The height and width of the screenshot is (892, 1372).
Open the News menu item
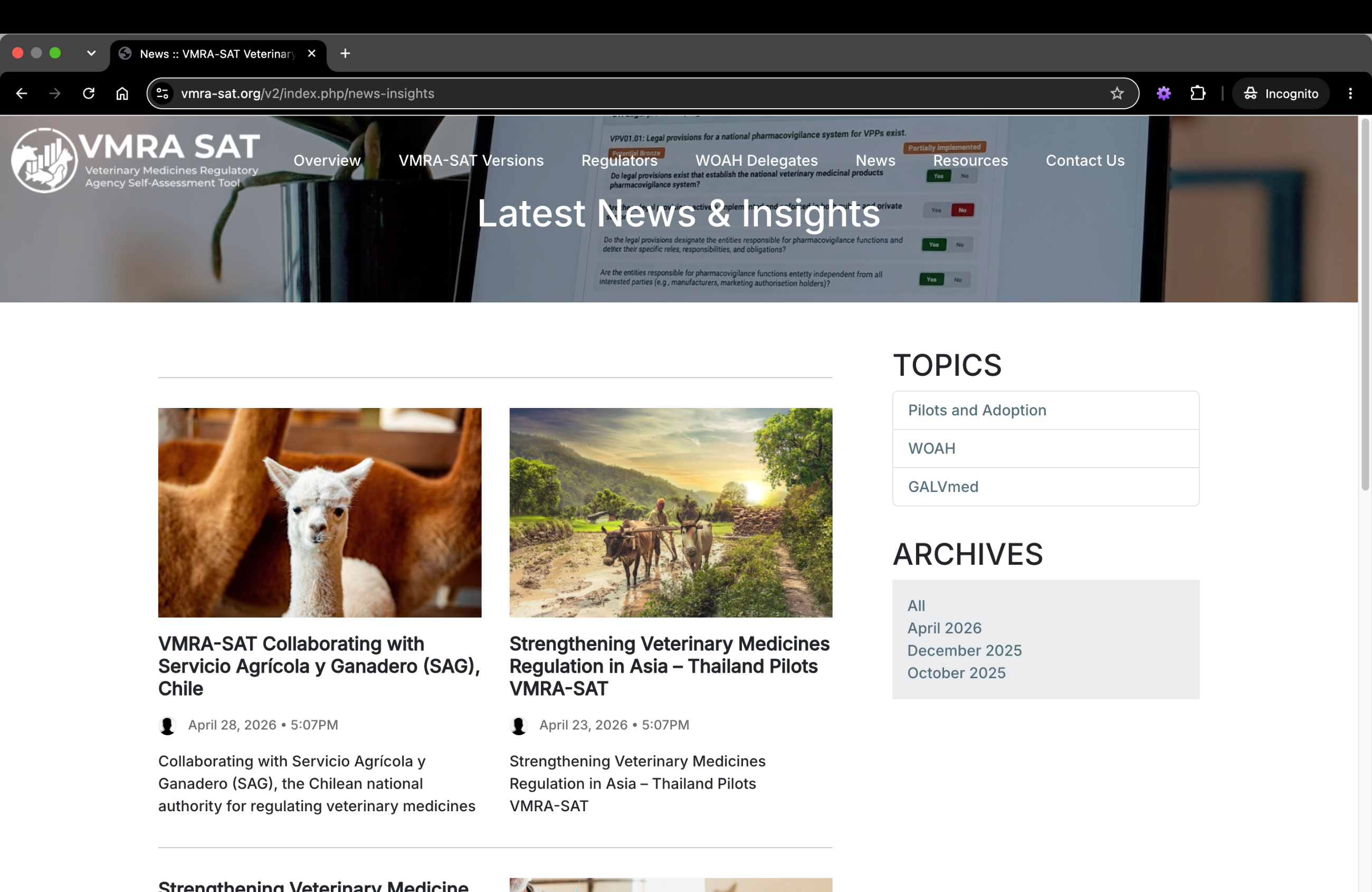click(875, 160)
